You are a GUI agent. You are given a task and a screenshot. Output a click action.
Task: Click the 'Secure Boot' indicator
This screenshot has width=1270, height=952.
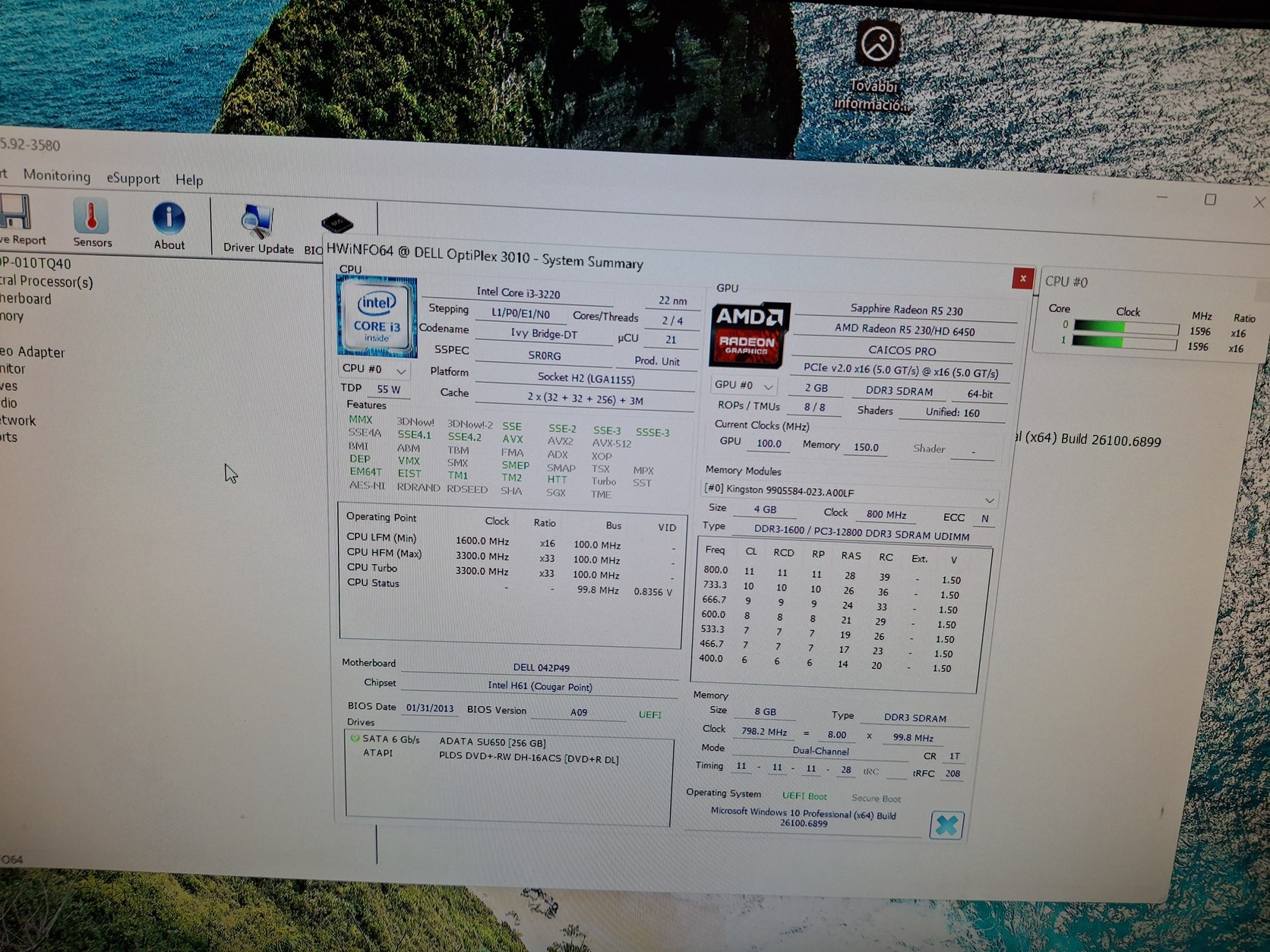pyautogui.click(x=876, y=799)
